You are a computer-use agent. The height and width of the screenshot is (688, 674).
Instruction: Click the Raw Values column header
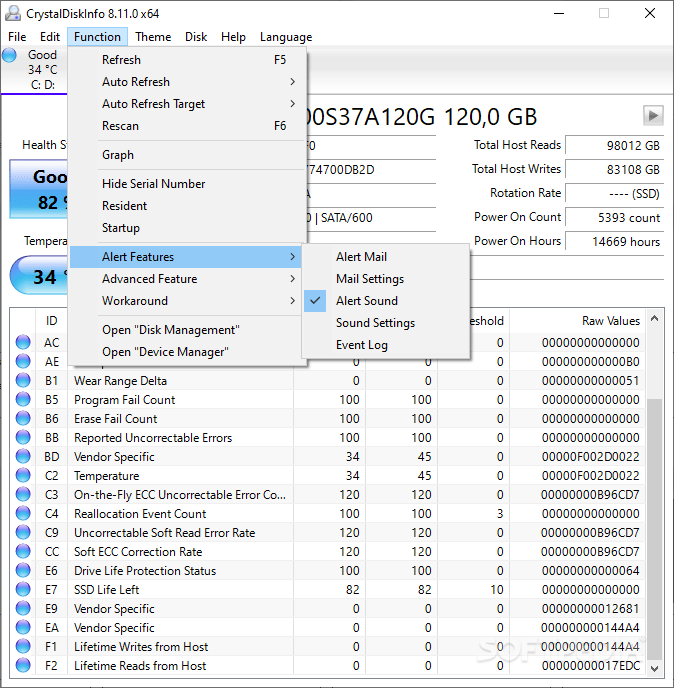[x=610, y=321]
